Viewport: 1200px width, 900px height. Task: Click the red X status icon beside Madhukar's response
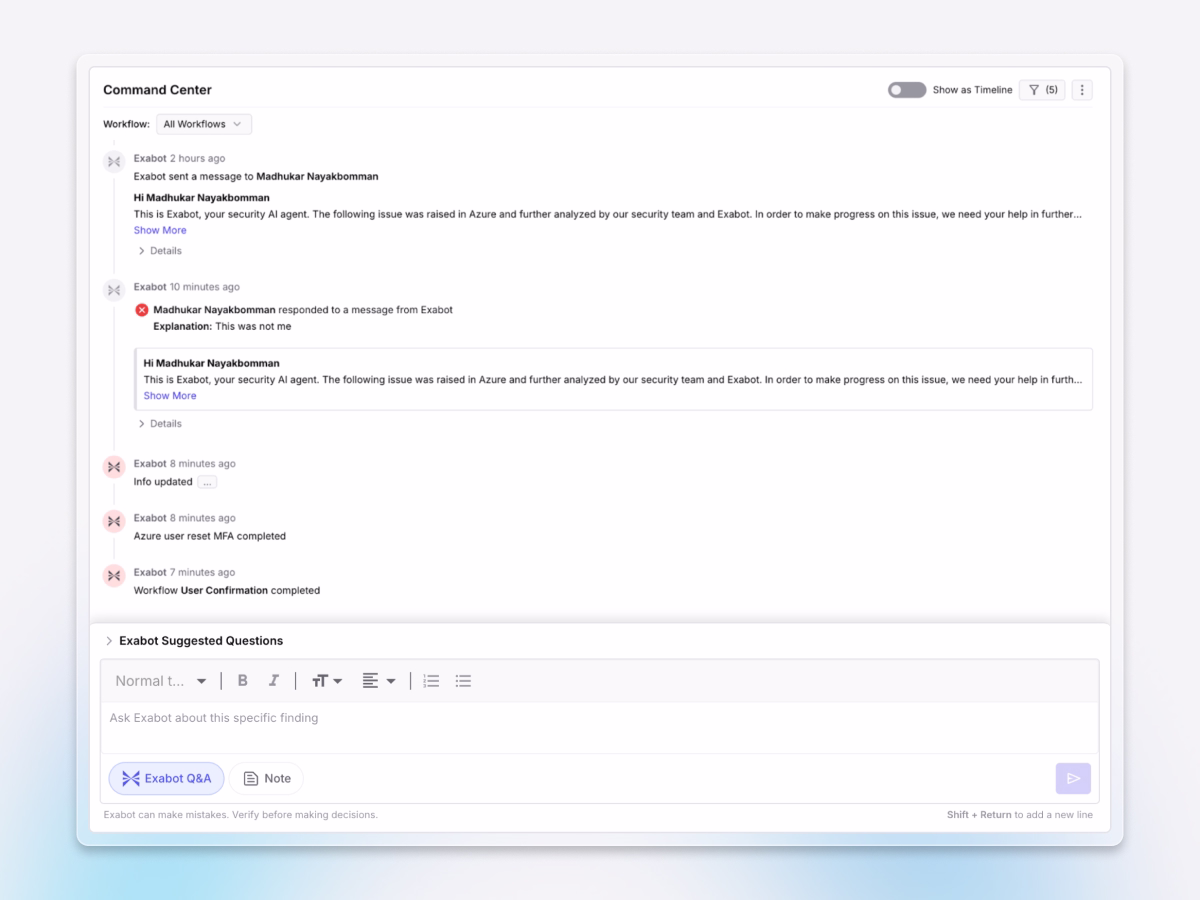pos(142,310)
